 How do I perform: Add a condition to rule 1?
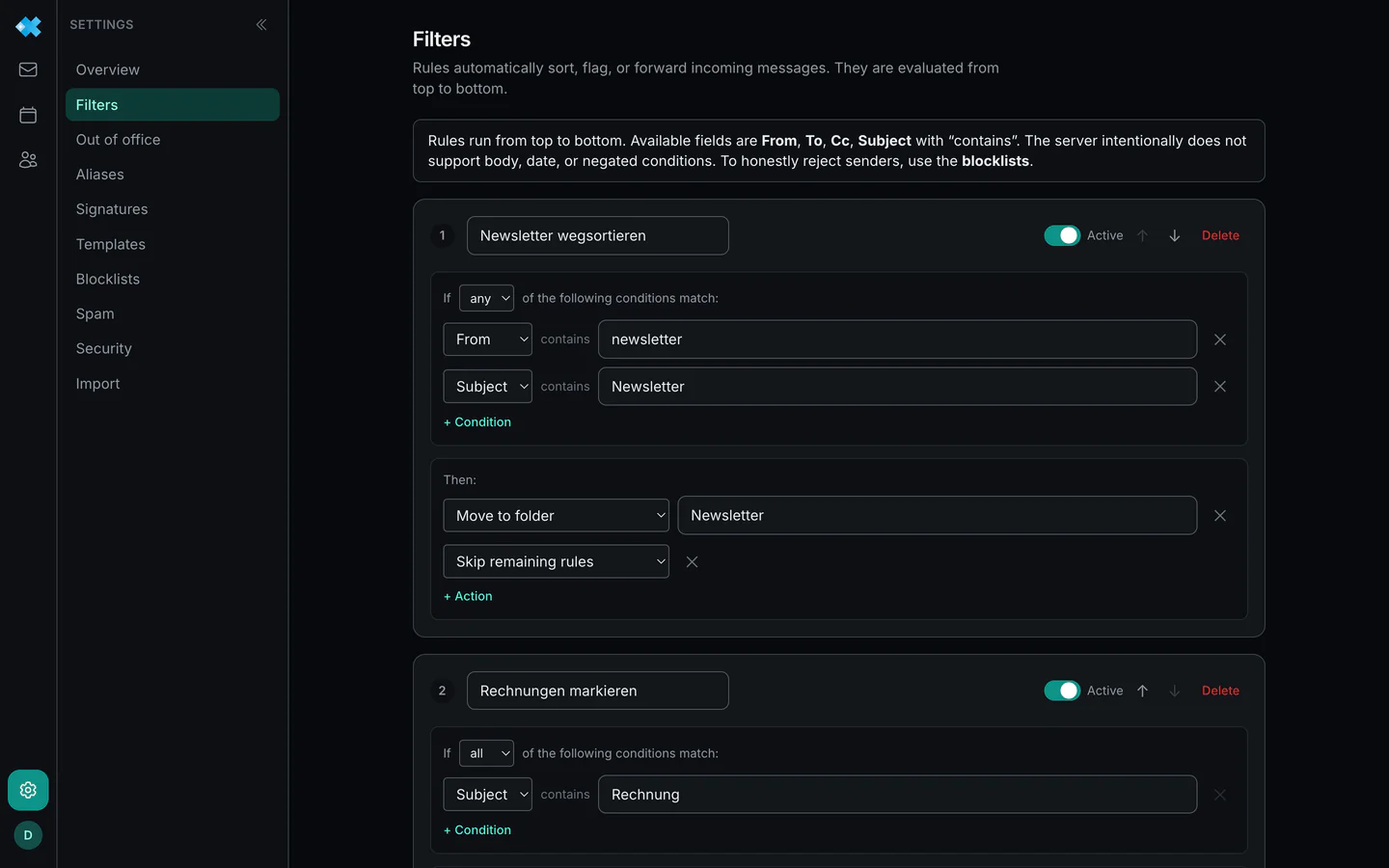pyautogui.click(x=477, y=422)
